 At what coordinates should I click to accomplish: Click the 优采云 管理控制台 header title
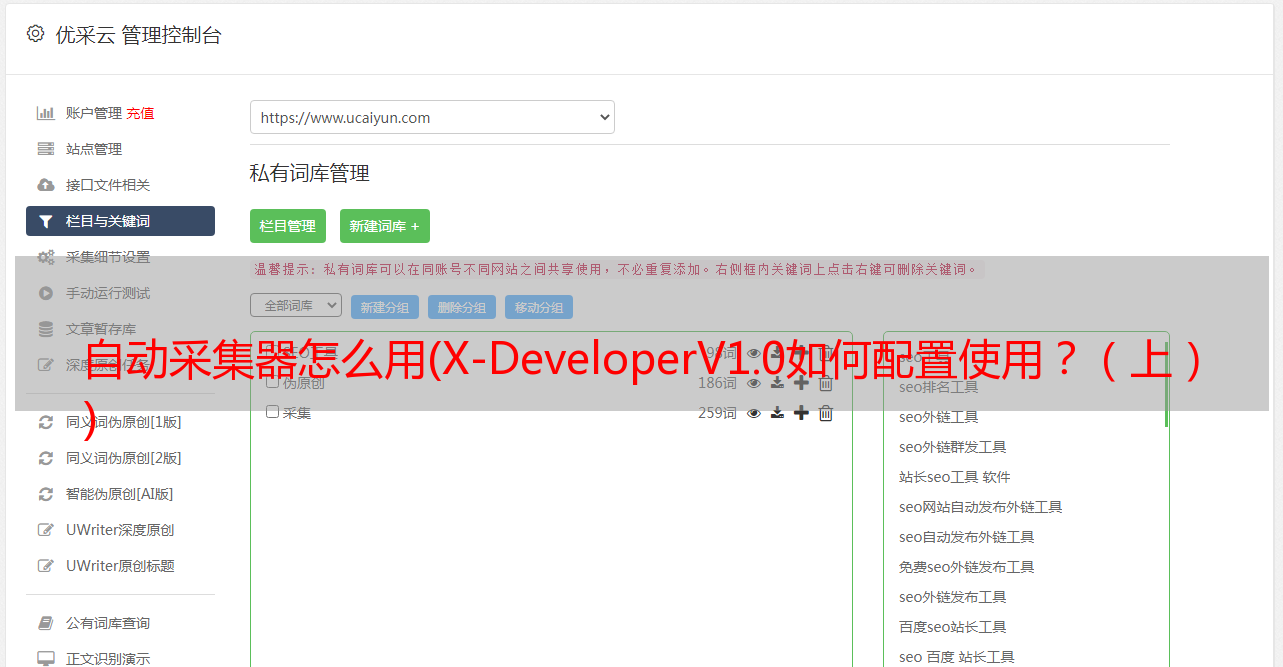138,35
